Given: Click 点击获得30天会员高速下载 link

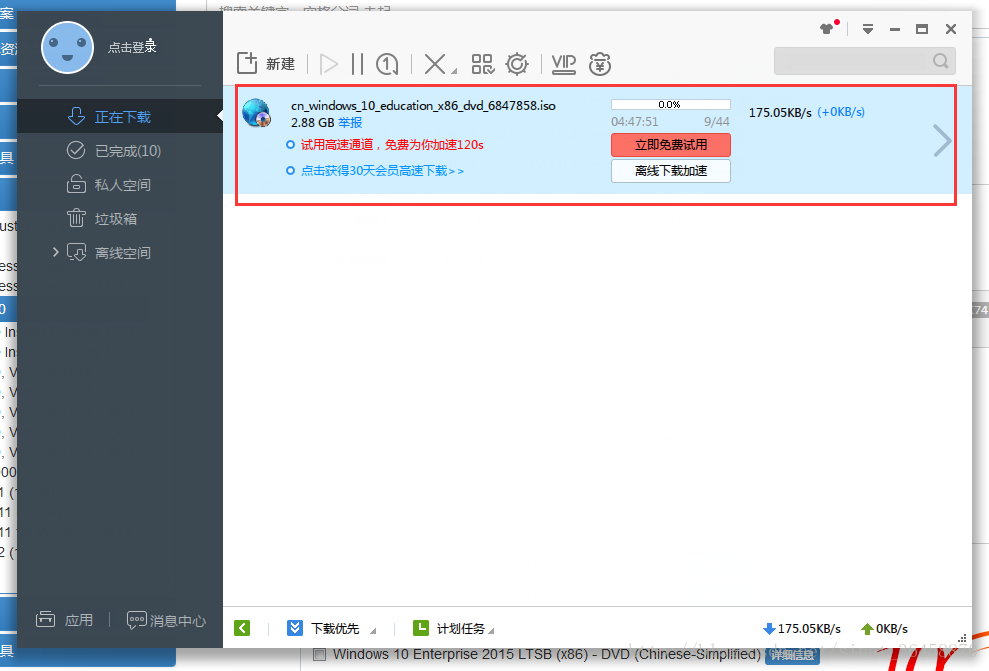Looking at the screenshot, I should pos(382,171).
